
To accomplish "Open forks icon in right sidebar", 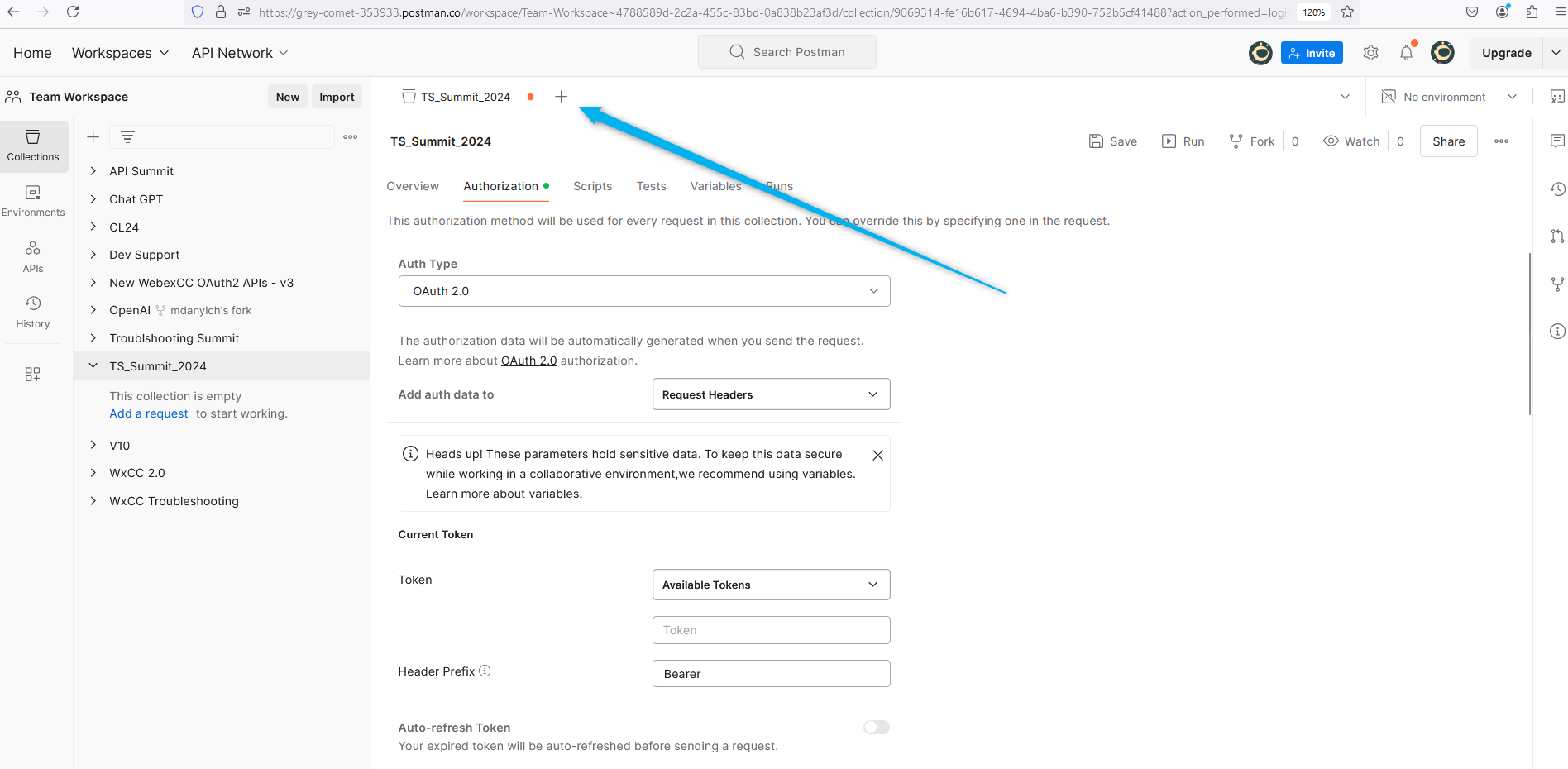I will click(1557, 284).
